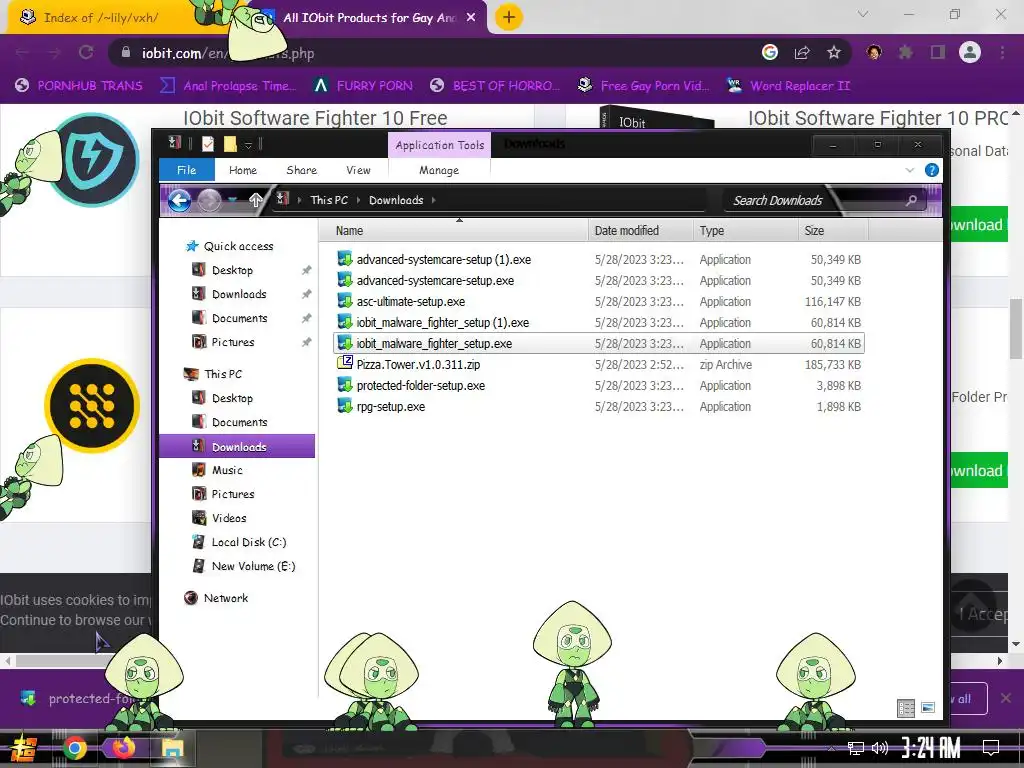Open Word Replacer II bookmark

click(788, 86)
